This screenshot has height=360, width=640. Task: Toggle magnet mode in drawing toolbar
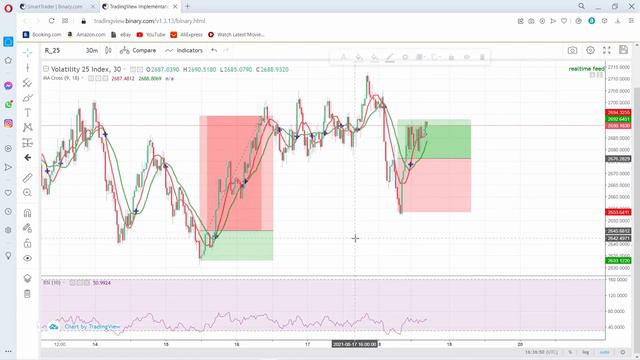click(27, 213)
